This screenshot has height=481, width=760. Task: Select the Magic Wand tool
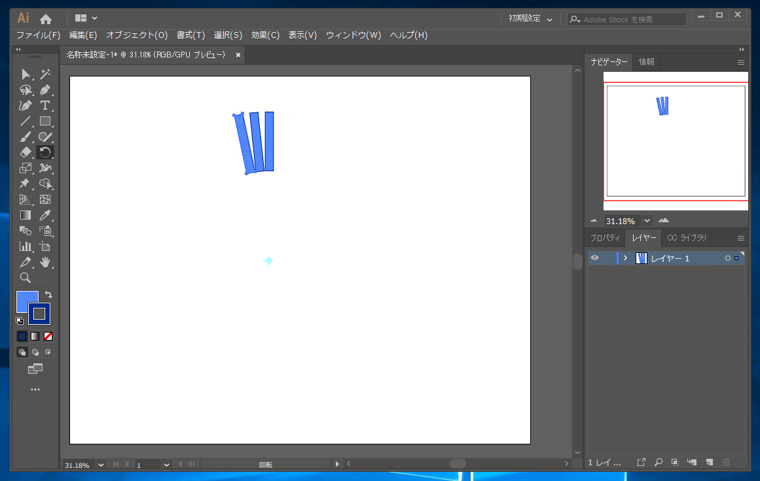(45, 74)
